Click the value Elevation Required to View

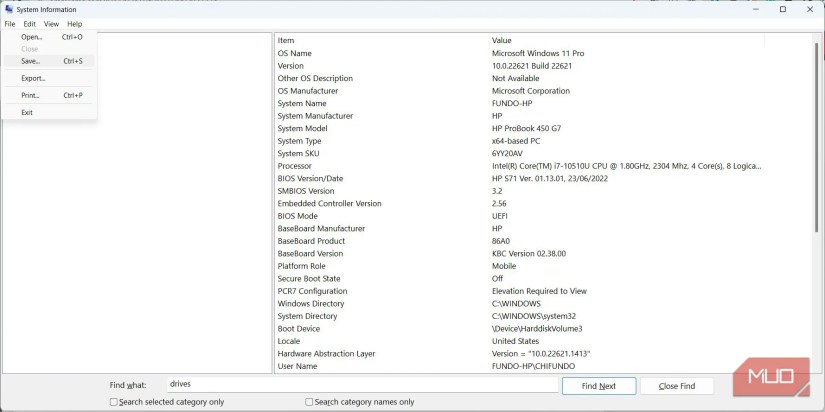[x=539, y=291]
